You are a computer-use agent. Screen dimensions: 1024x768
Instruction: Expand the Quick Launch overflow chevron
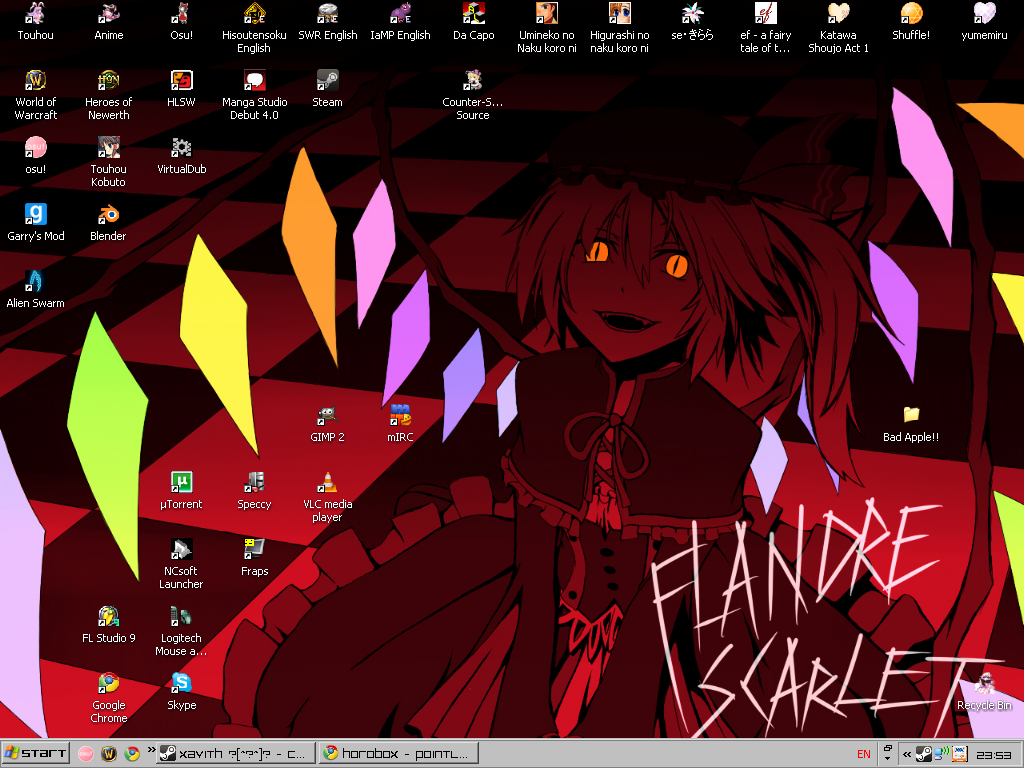pos(151,751)
